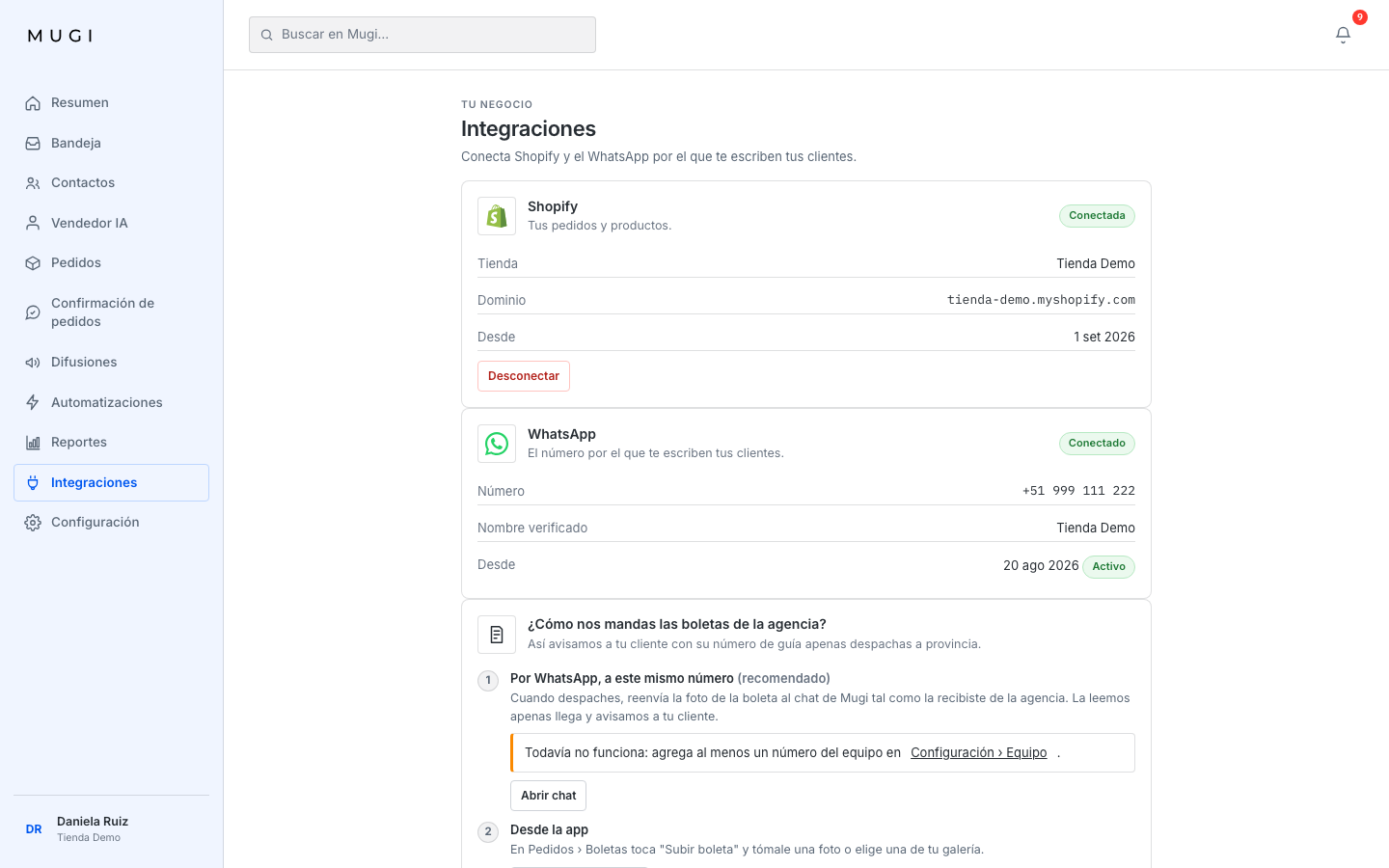The height and width of the screenshot is (868, 1389).
Task: Click the search magnifier icon
Action: [x=266, y=35]
